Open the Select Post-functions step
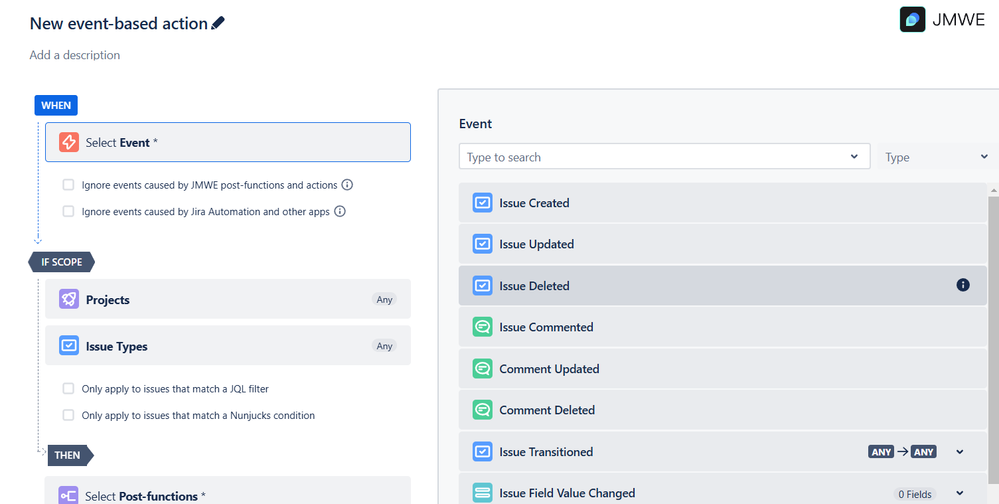999x504 pixels. point(227,491)
